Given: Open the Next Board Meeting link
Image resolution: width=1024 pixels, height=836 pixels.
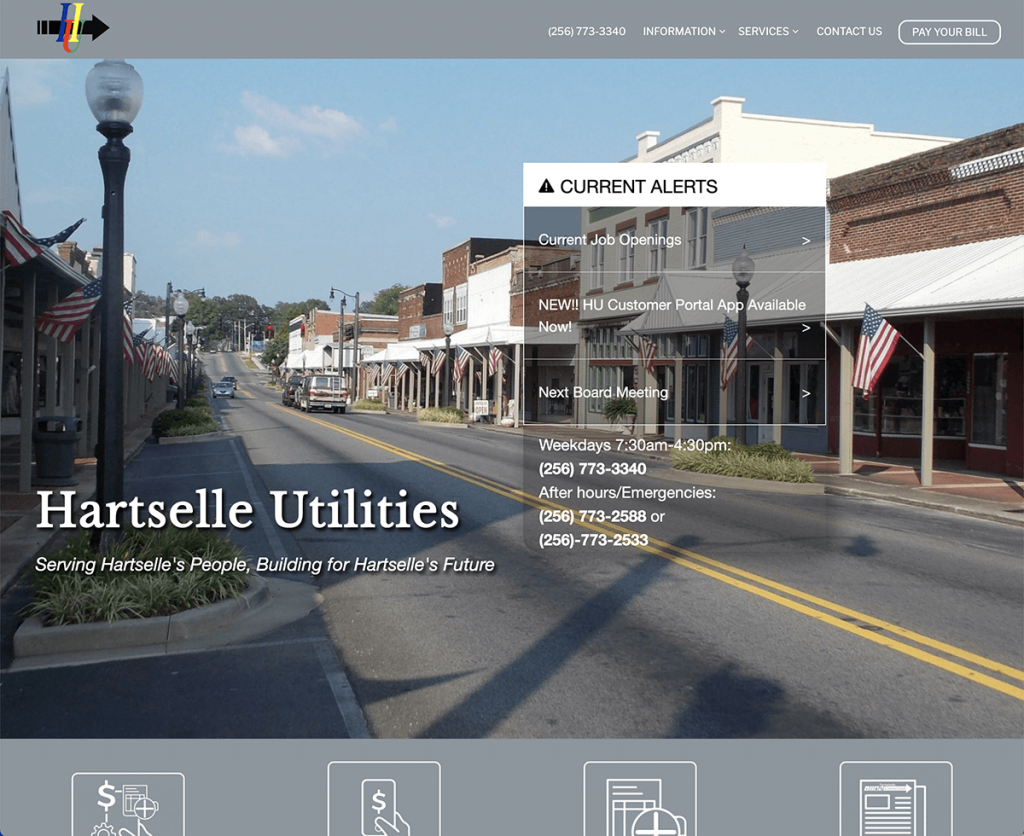Looking at the screenshot, I should (x=602, y=392).
